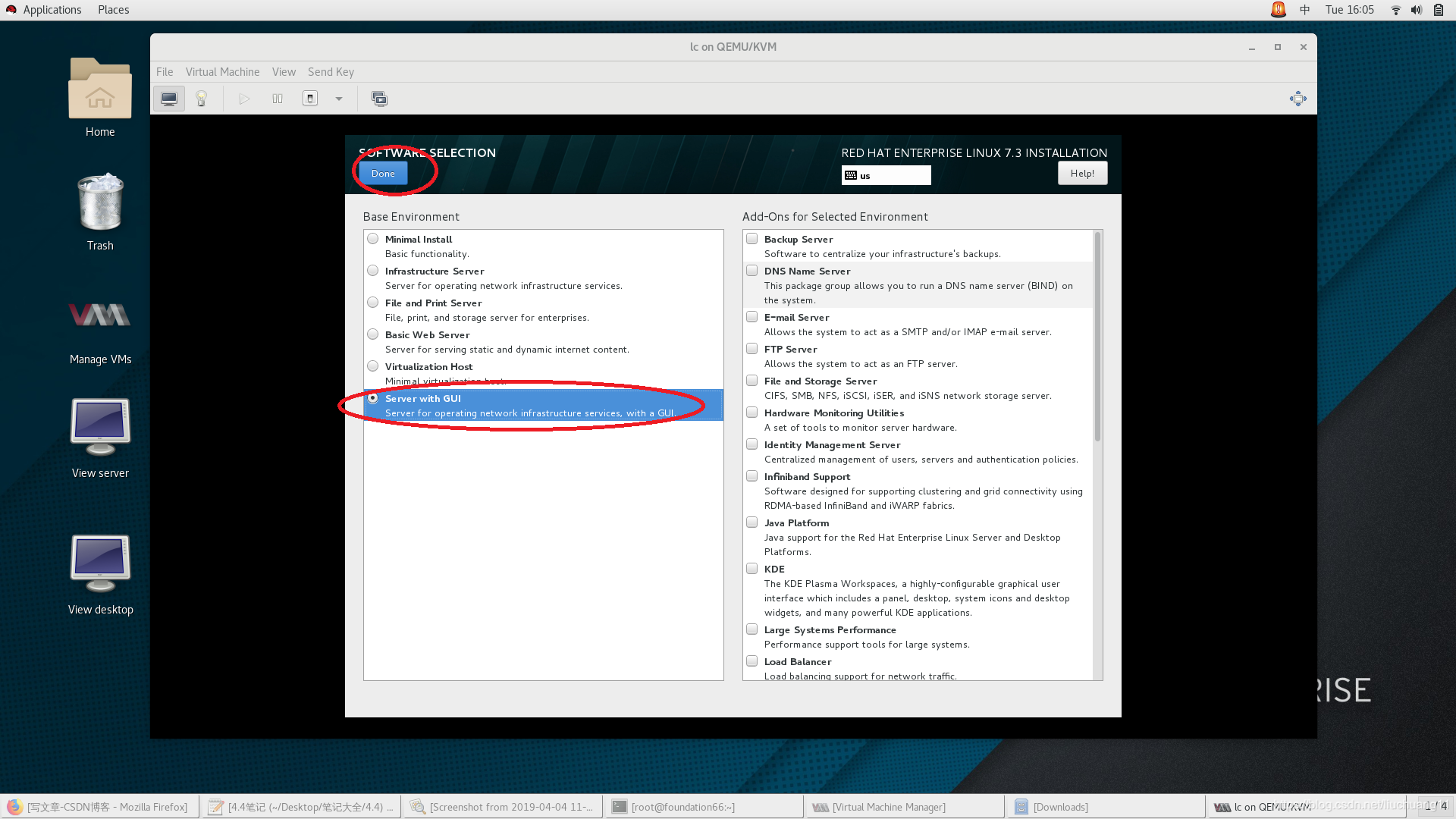Switch to Screenshot image viewer window
Screen dimensions: 1456x819
coord(503,807)
